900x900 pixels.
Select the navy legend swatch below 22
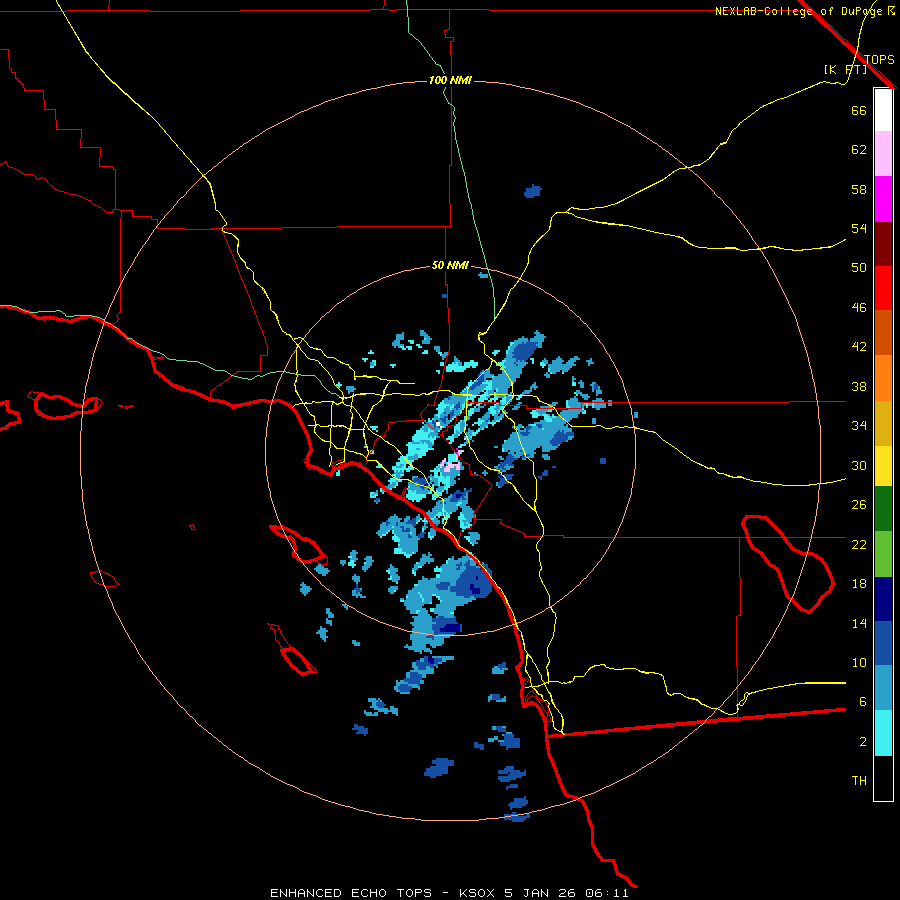click(x=883, y=599)
